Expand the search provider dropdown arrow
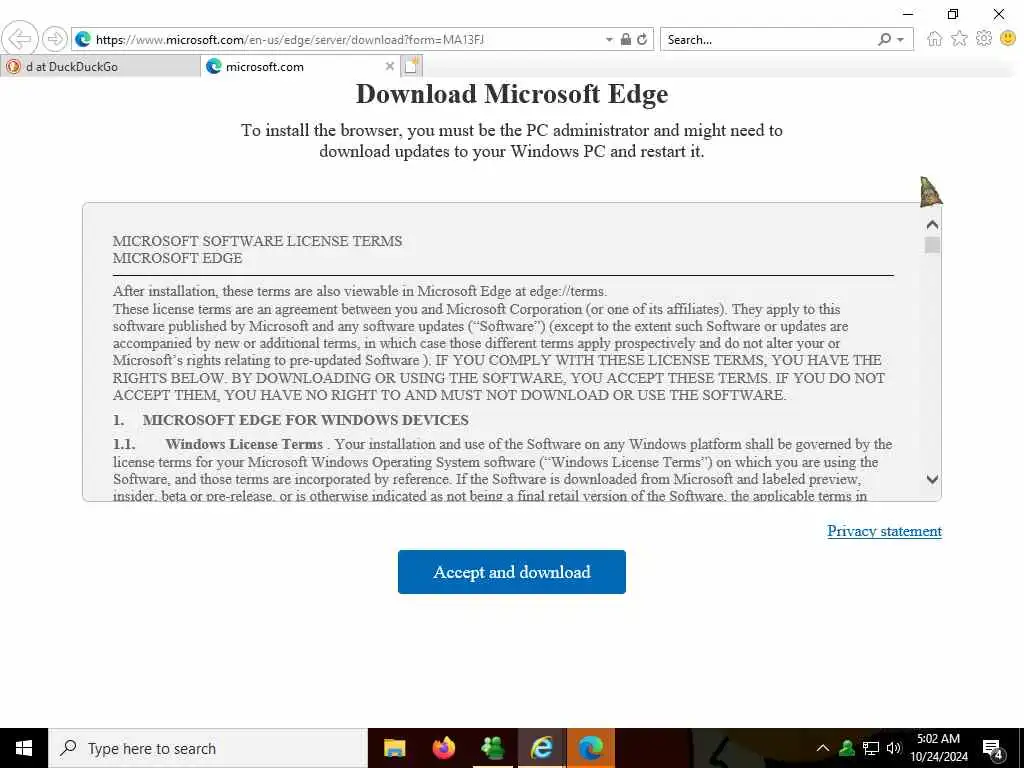 click(x=901, y=40)
